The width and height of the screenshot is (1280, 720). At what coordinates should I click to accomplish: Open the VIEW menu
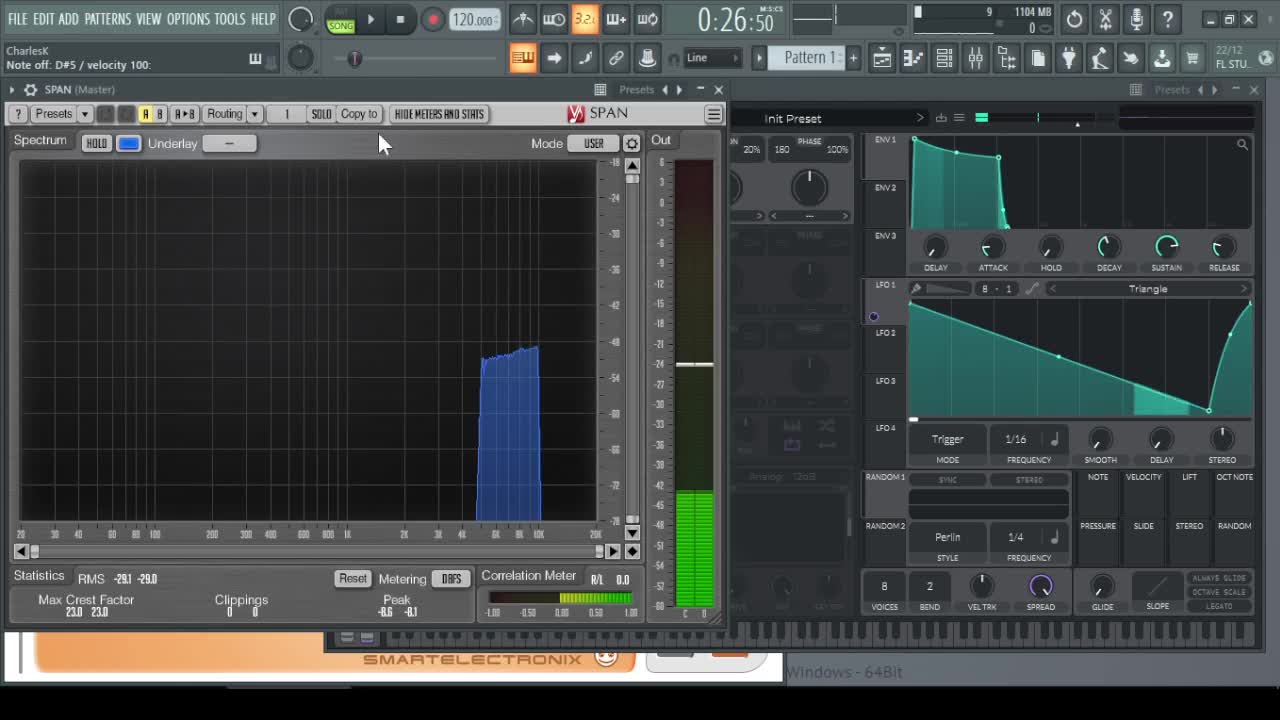(148, 19)
